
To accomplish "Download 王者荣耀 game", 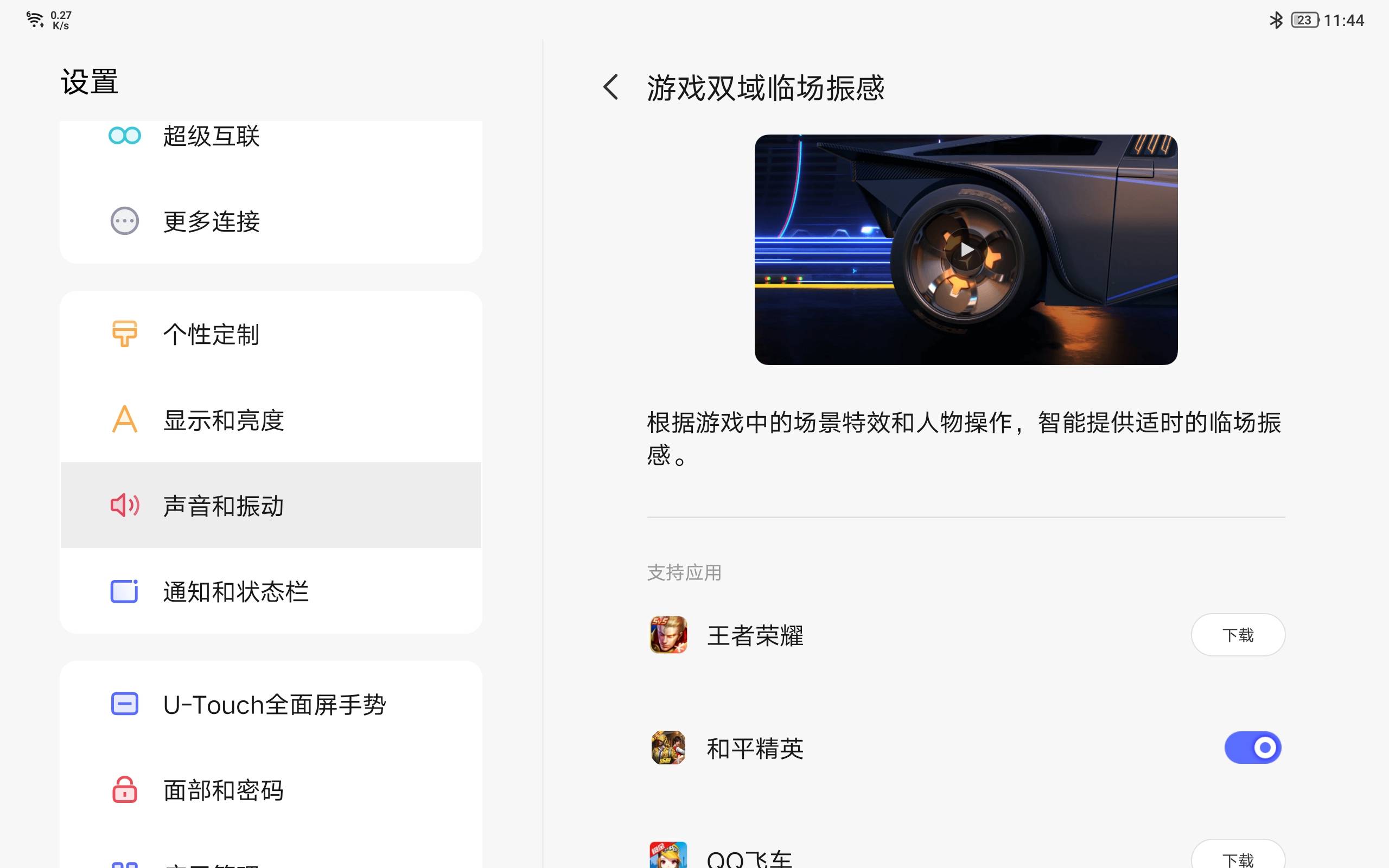I will tap(1238, 635).
